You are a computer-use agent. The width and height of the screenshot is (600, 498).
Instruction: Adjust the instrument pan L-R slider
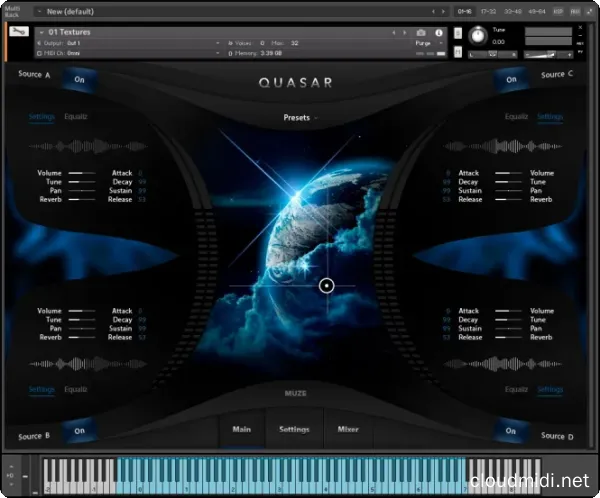tap(492, 55)
